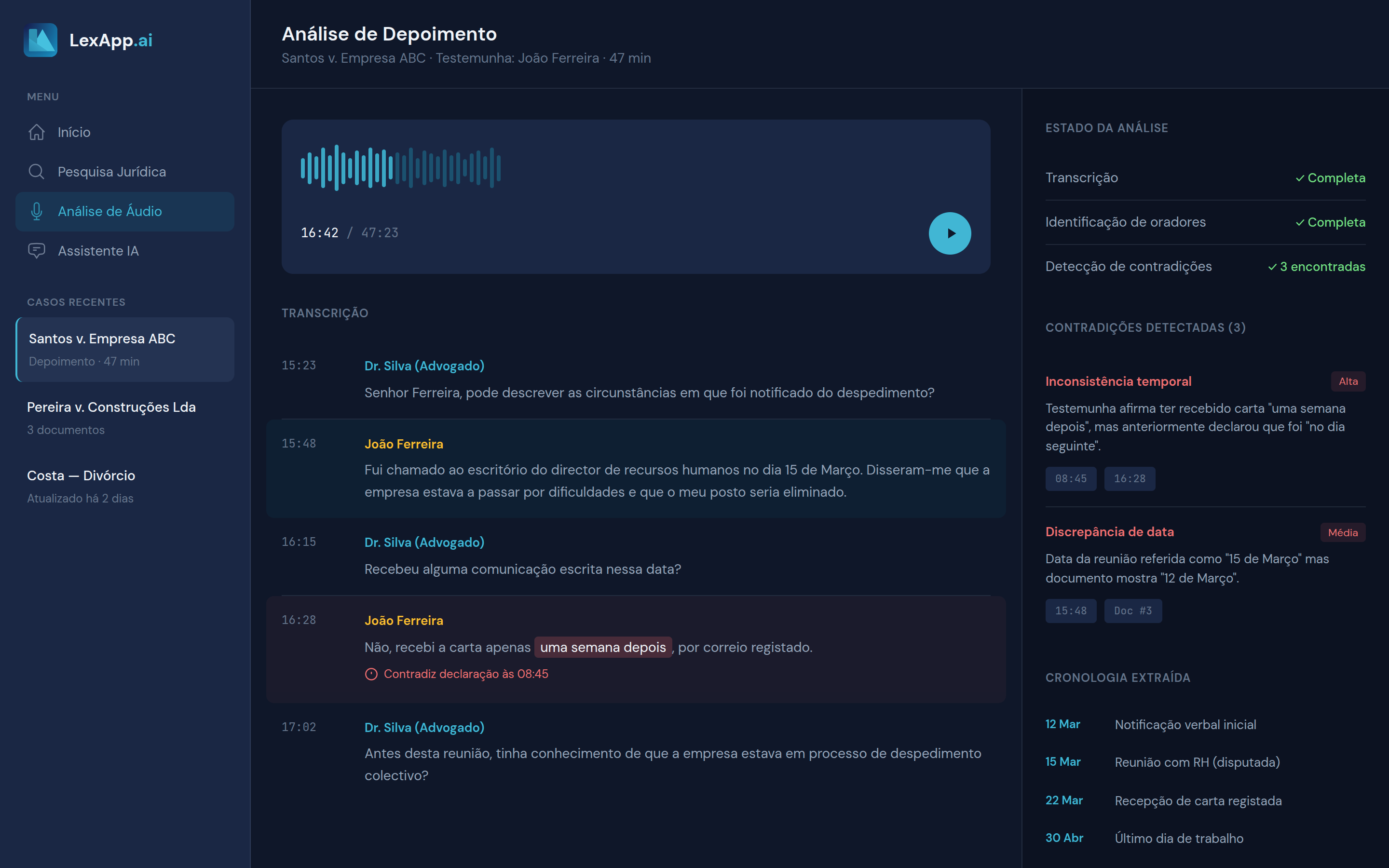Open the Doc #3 reference chip
1389x868 pixels.
tap(1132, 611)
